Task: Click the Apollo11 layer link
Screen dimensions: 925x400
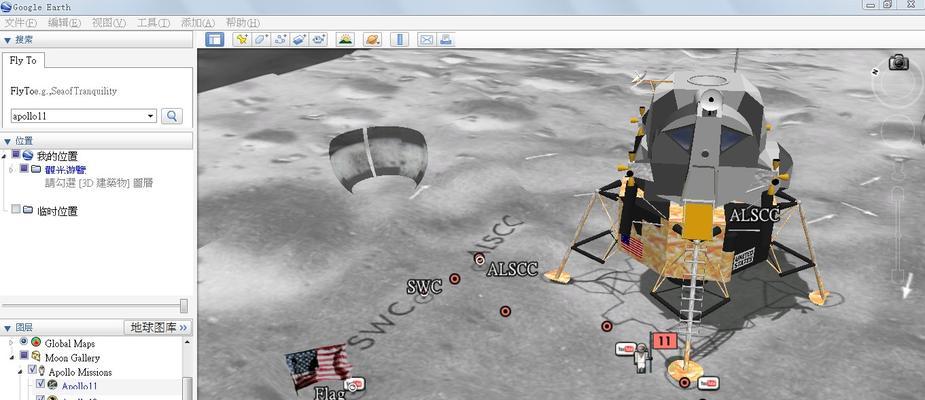Action: pos(80,386)
